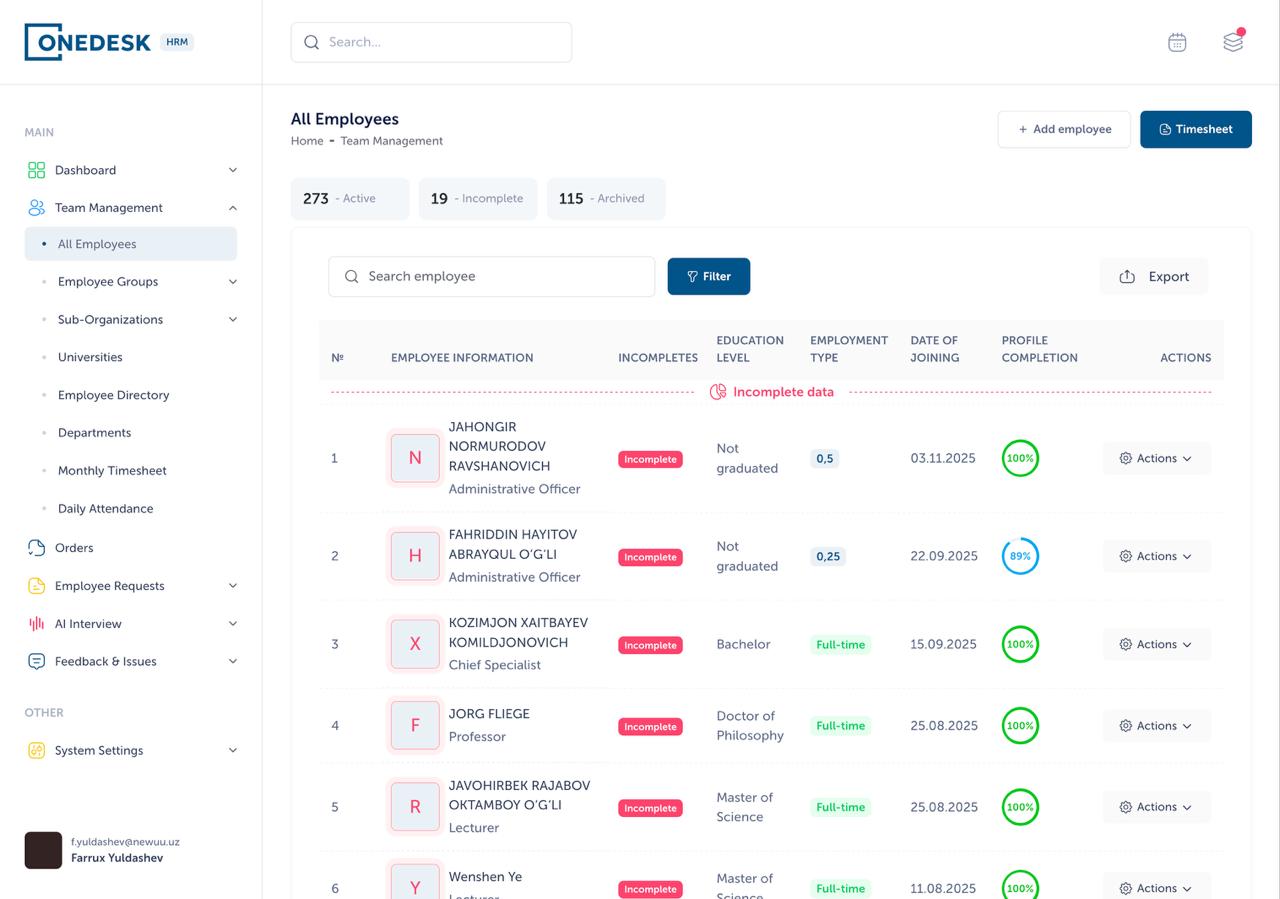Click the AI Interview waveform icon

pyautogui.click(x=37, y=624)
